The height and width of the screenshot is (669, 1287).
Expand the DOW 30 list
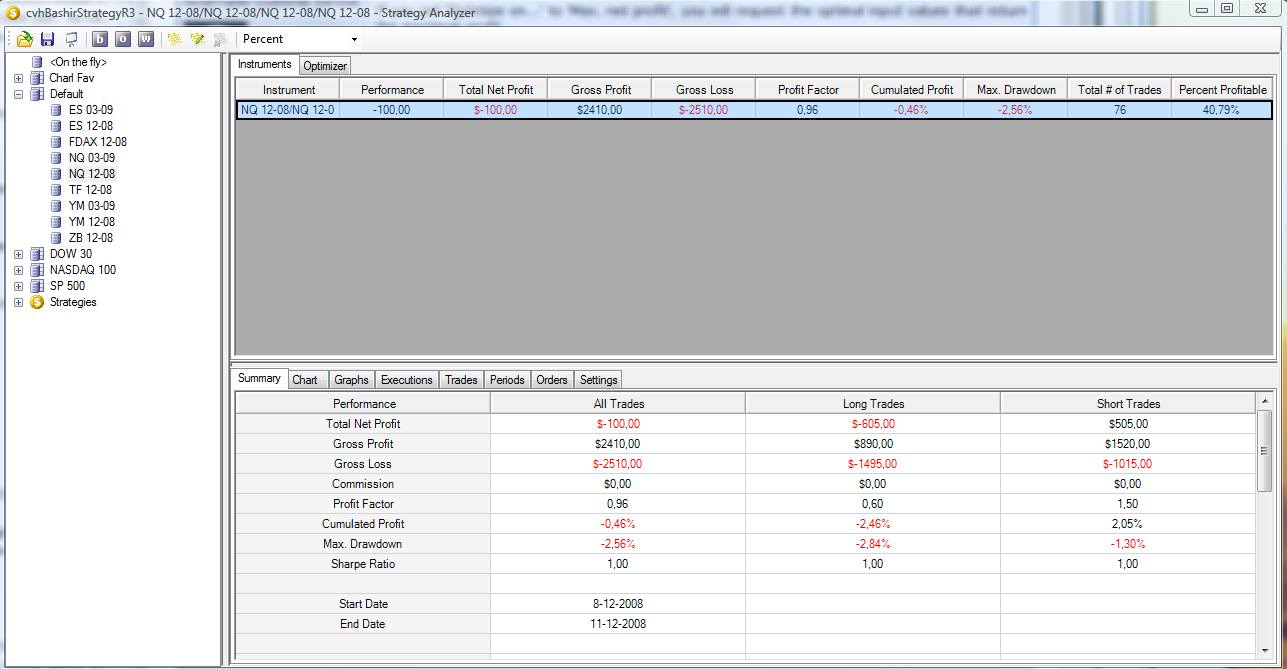(18, 254)
